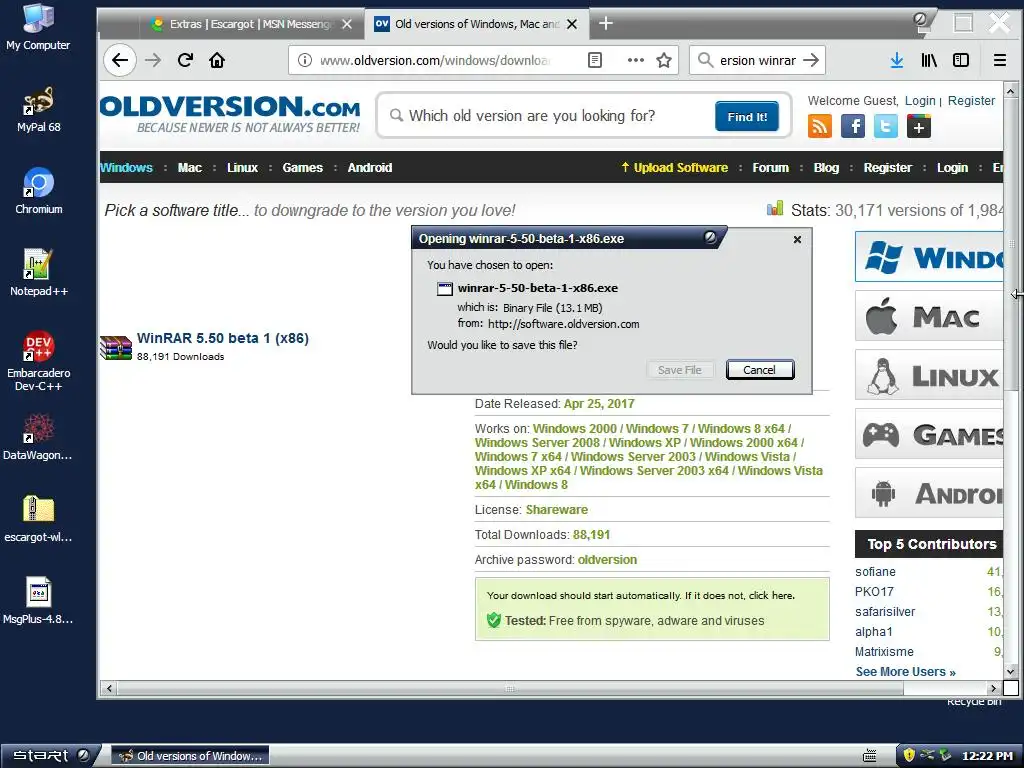Switch to Extras Escargot MSN Messenger tab
Screen dimensions: 1024x768
coord(251,24)
